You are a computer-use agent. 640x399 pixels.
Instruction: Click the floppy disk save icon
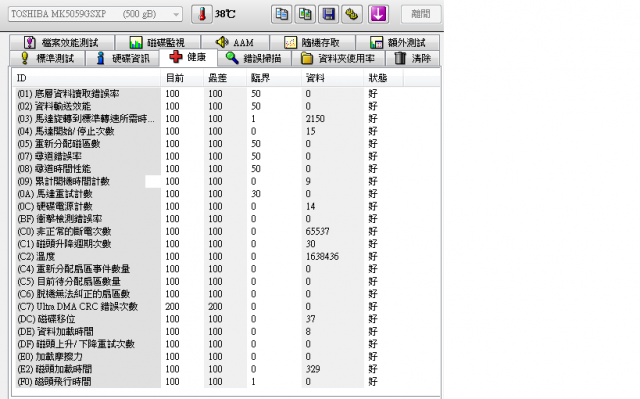pyautogui.click(x=329, y=14)
